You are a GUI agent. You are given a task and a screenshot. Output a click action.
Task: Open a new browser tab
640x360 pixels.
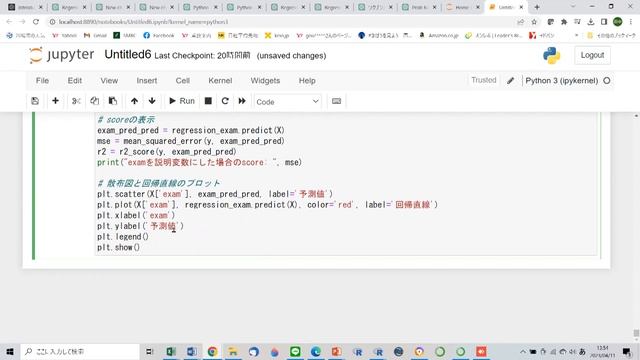point(537,7)
